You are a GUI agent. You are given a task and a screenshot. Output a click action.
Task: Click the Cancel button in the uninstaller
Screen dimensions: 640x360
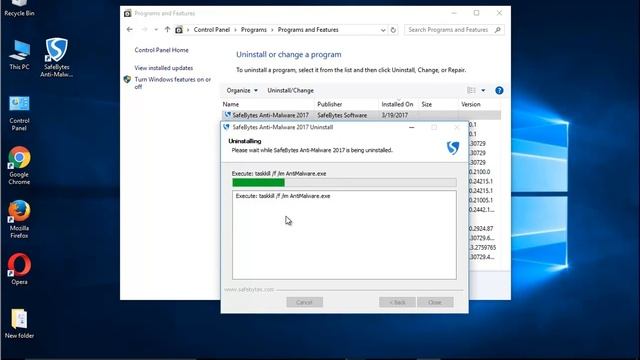click(304, 302)
